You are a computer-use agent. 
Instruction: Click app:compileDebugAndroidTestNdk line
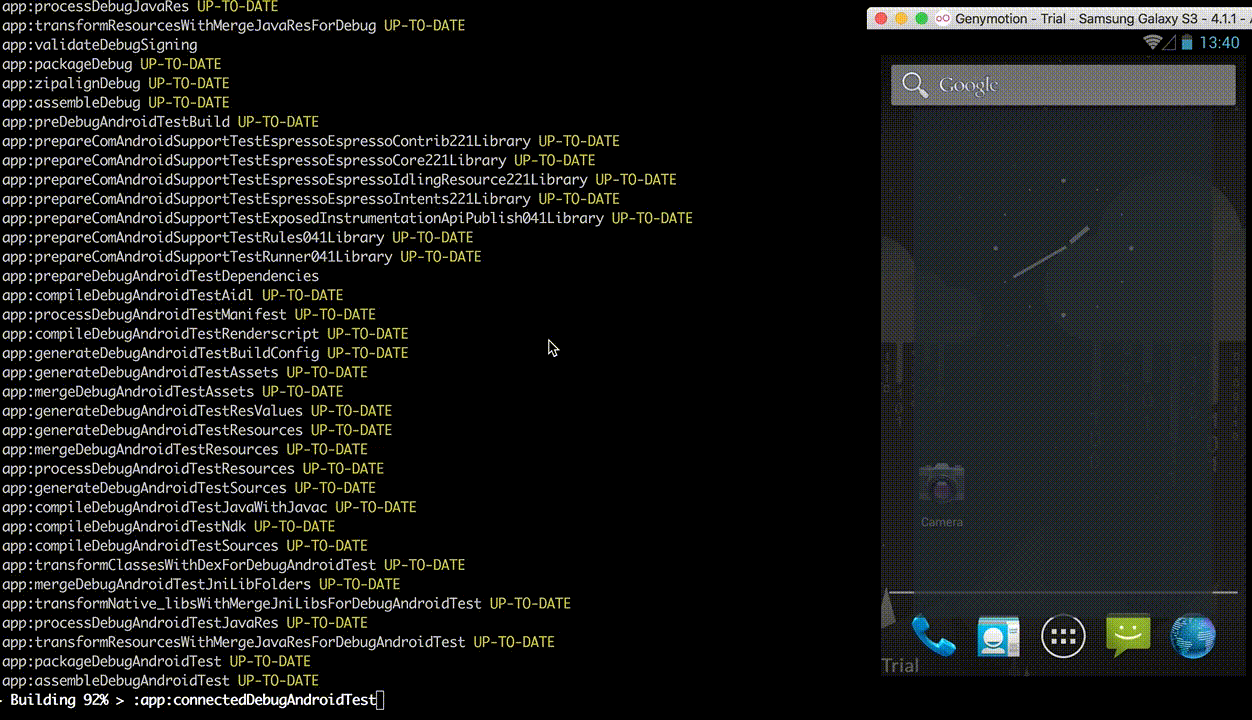click(x=168, y=527)
